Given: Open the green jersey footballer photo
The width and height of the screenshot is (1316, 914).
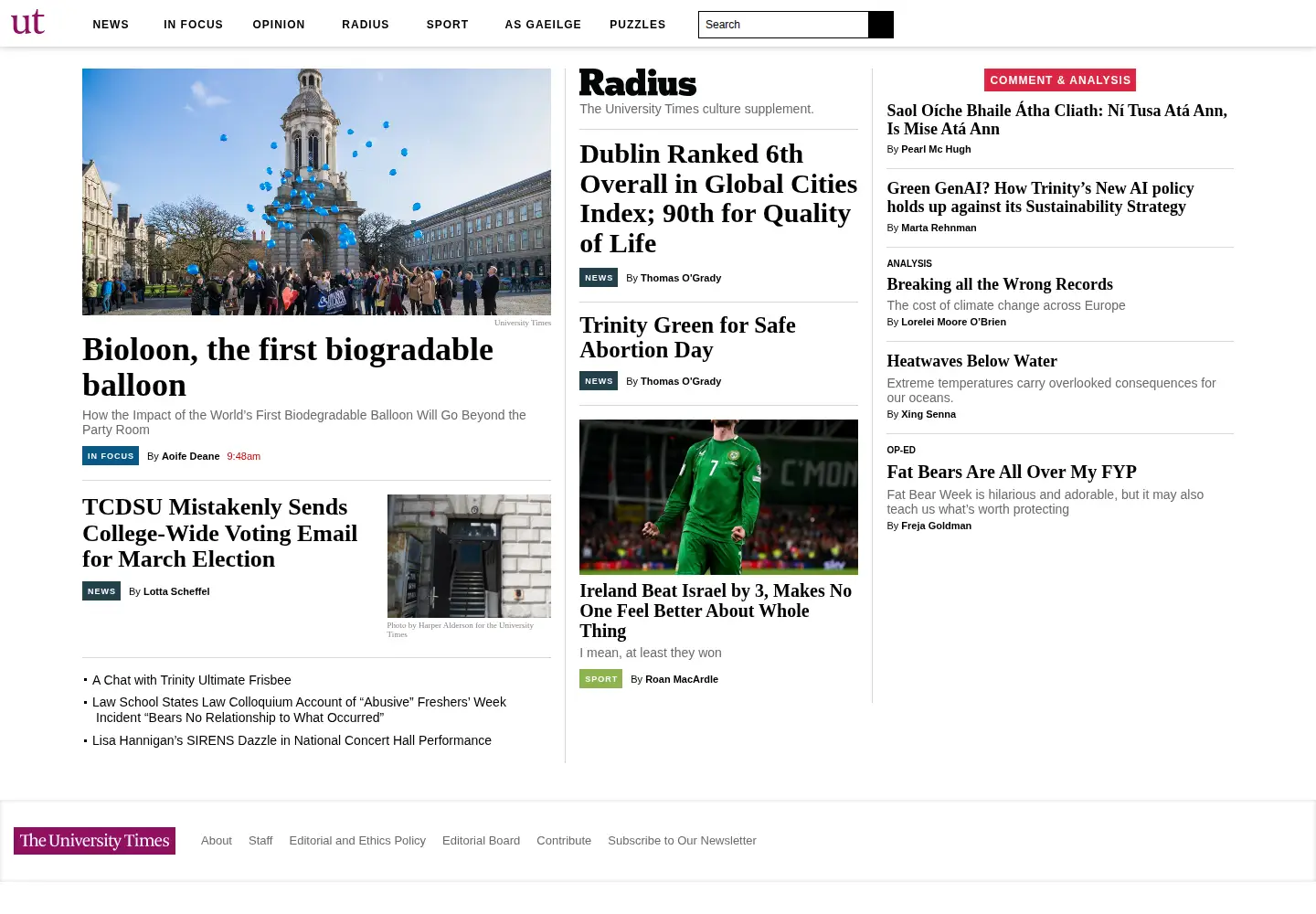Looking at the screenshot, I should coord(718,497).
